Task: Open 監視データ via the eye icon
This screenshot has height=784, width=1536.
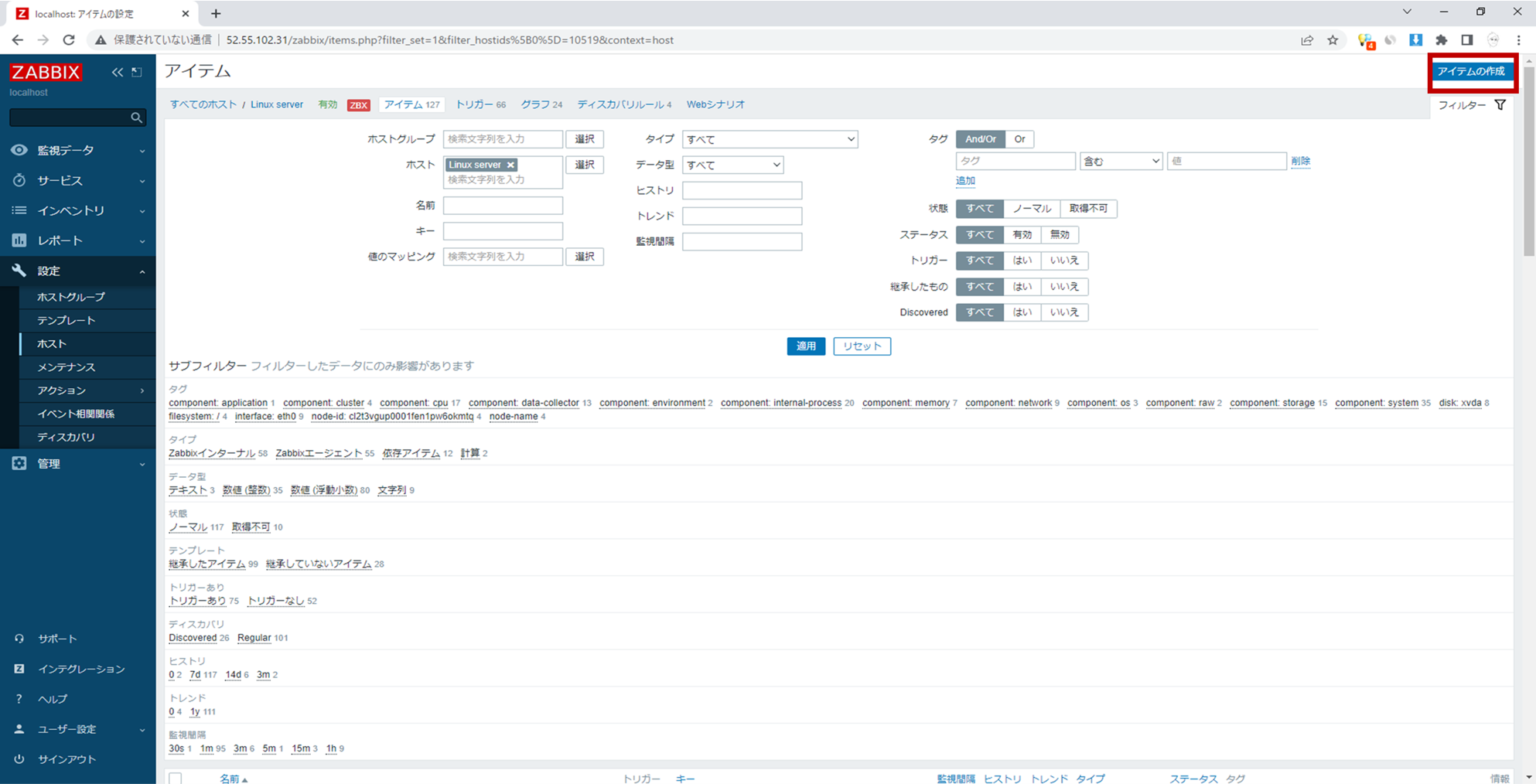Action: [x=21, y=151]
